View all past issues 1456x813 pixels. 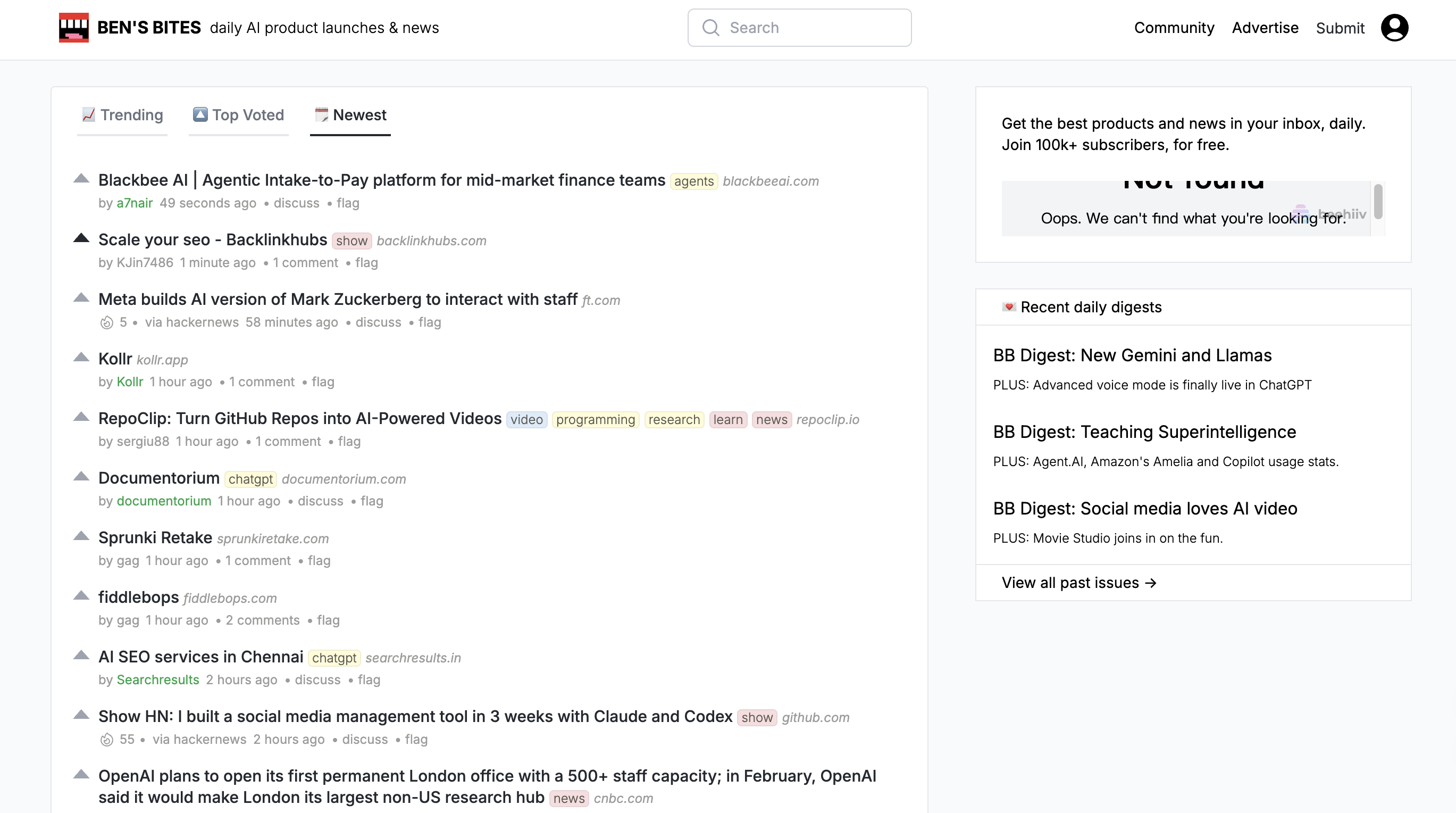[x=1079, y=583]
